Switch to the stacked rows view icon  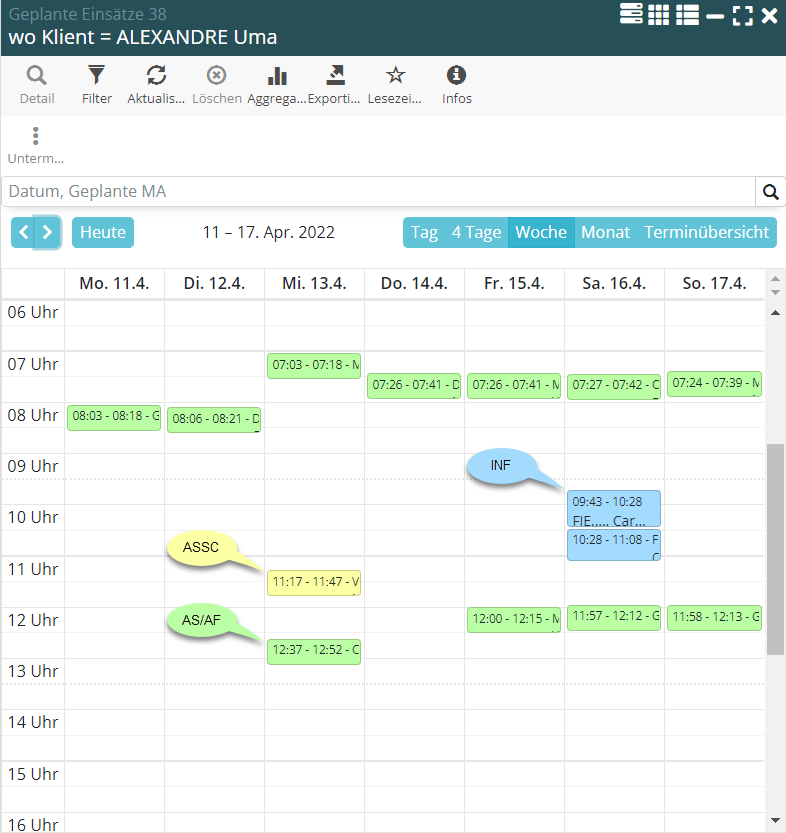(x=631, y=14)
